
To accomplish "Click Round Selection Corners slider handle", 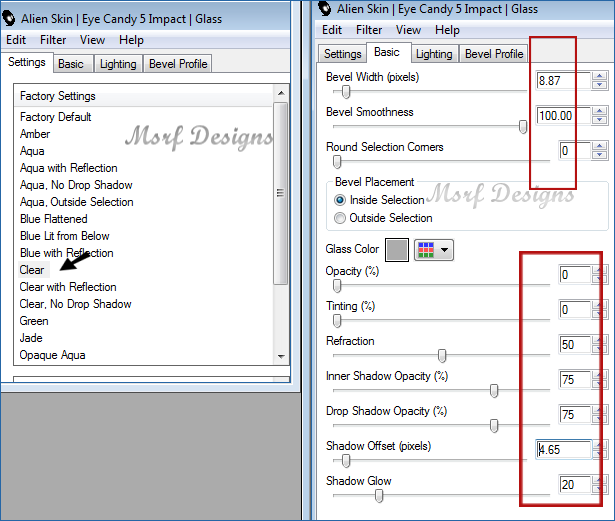I will (x=337, y=161).
